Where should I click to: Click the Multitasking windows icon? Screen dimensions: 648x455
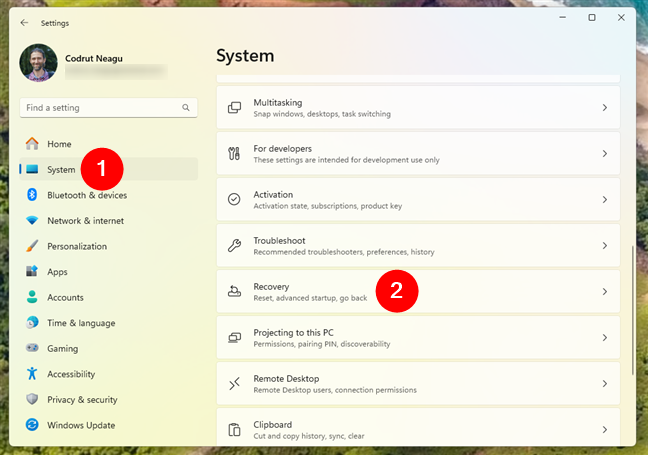(234, 107)
